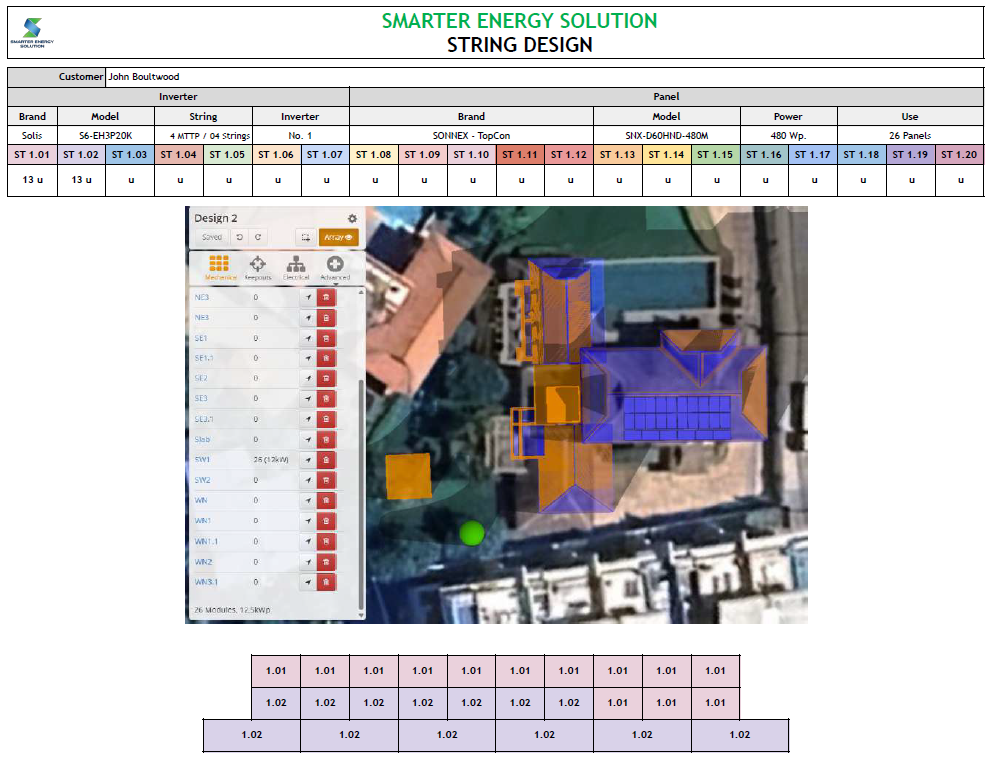The width and height of the screenshot is (995, 764).
Task: Click the Saved button
Action: (212, 237)
